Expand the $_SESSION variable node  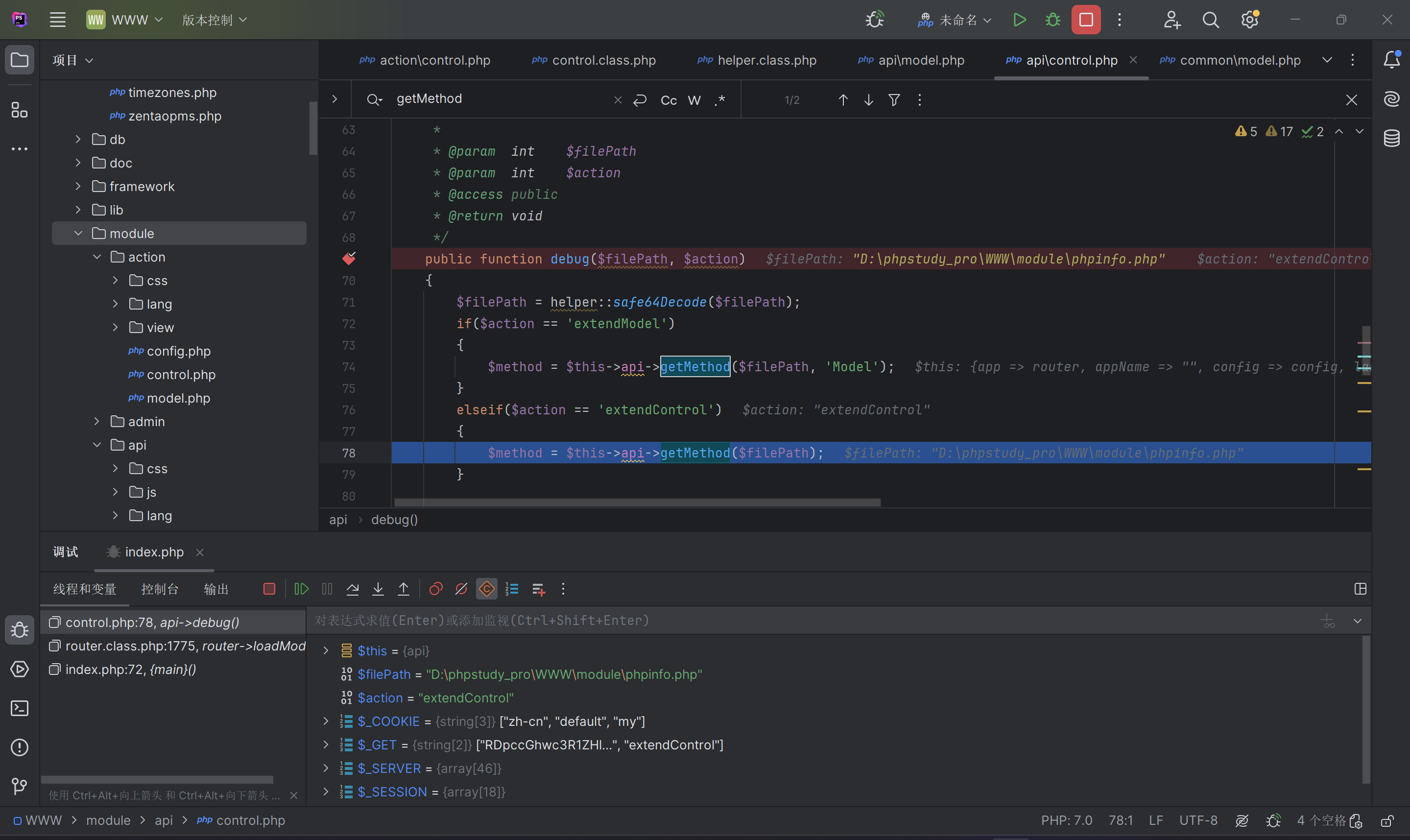[x=326, y=792]
